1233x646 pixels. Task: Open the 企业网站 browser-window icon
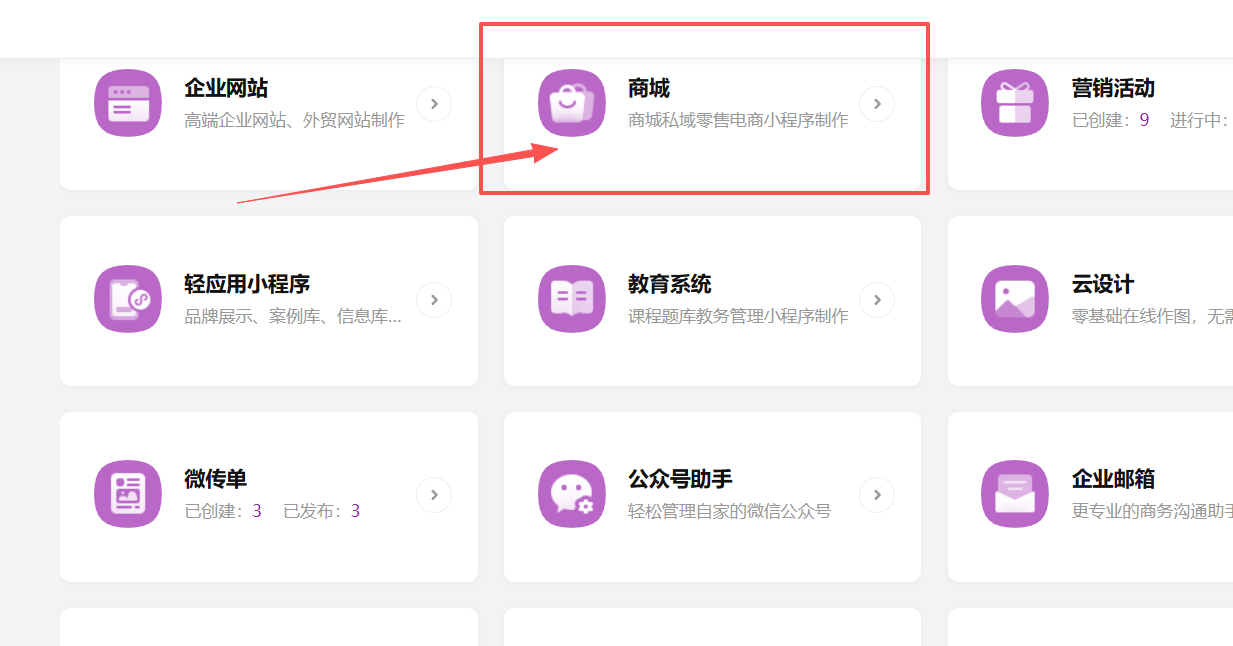coord(128,103)
